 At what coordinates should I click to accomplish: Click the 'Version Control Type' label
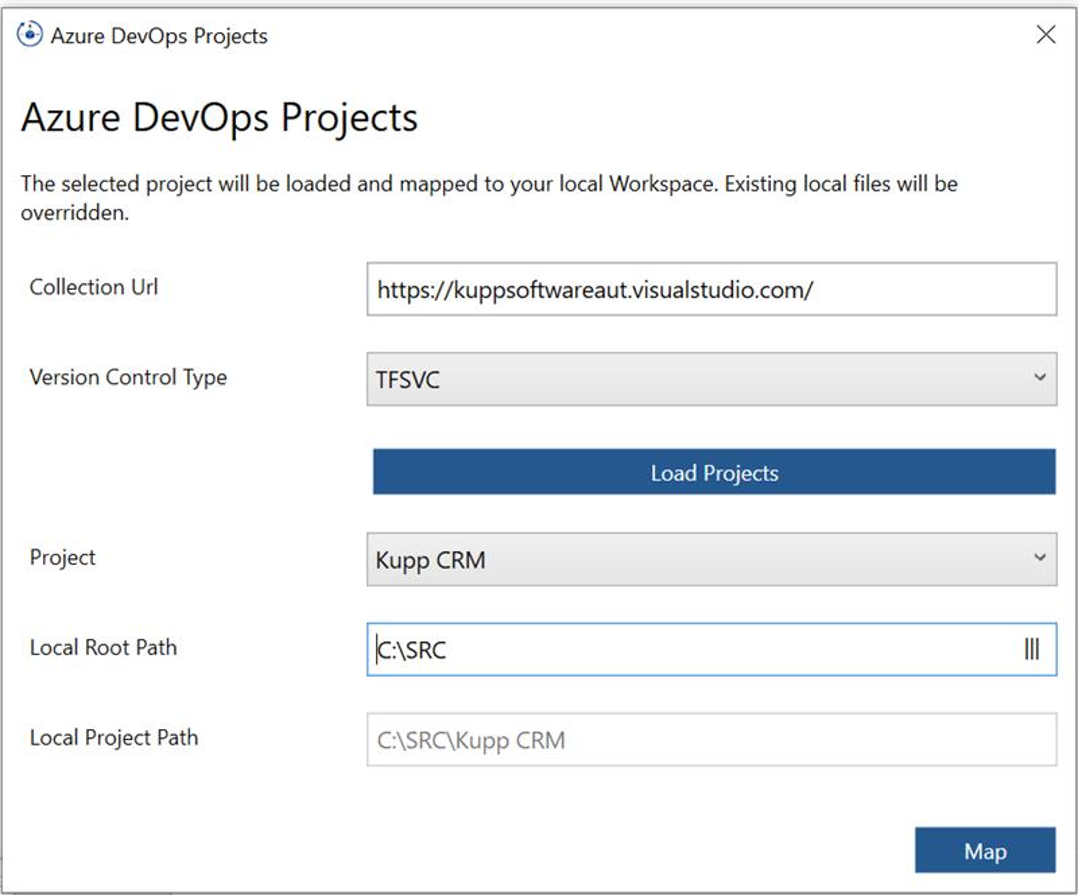point(128,377)
